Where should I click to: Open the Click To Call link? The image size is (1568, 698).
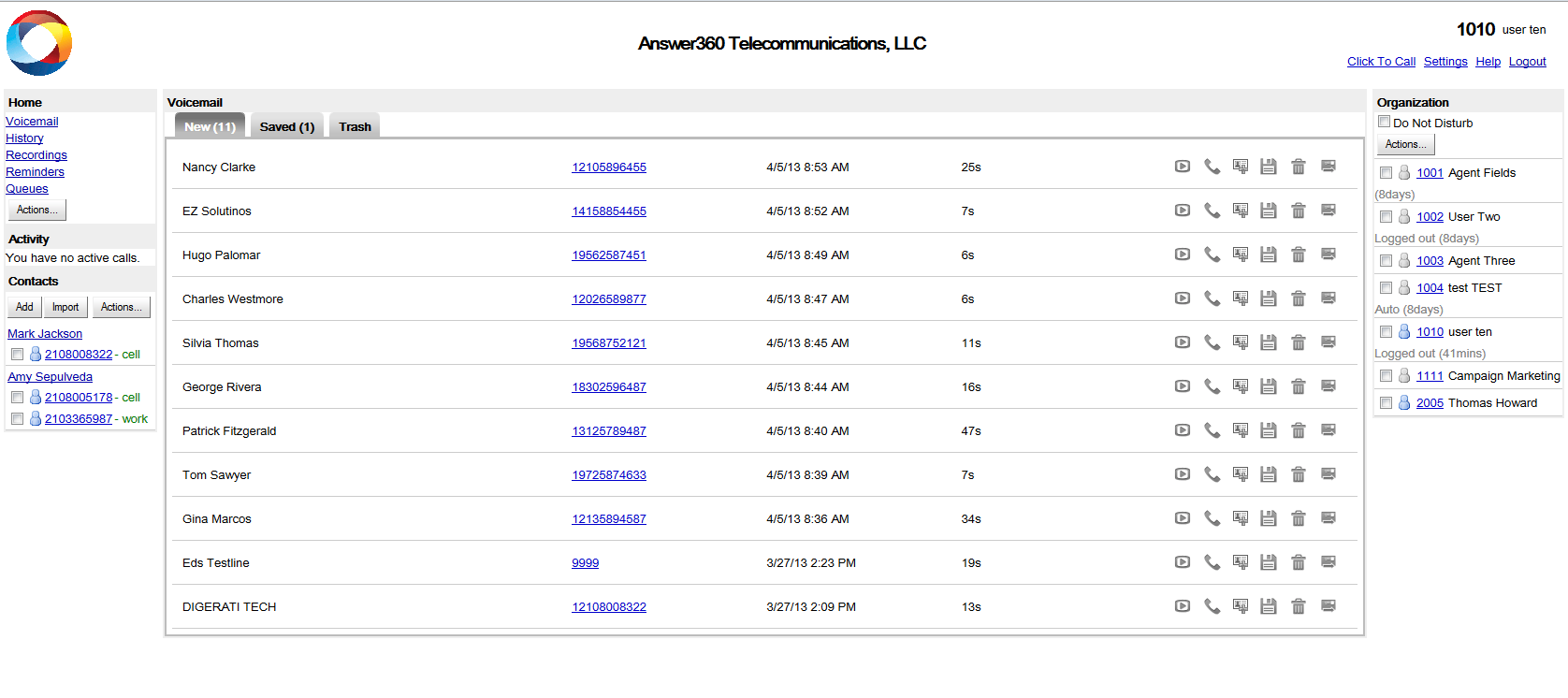(1381, 62)
